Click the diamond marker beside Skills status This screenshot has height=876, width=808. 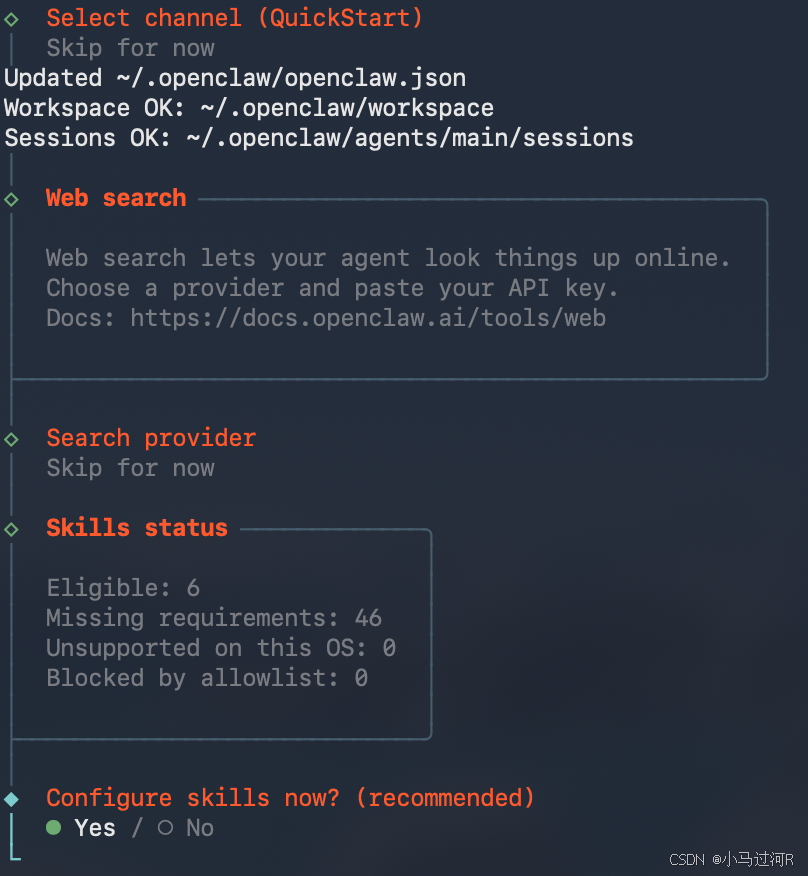coord(11,529)
